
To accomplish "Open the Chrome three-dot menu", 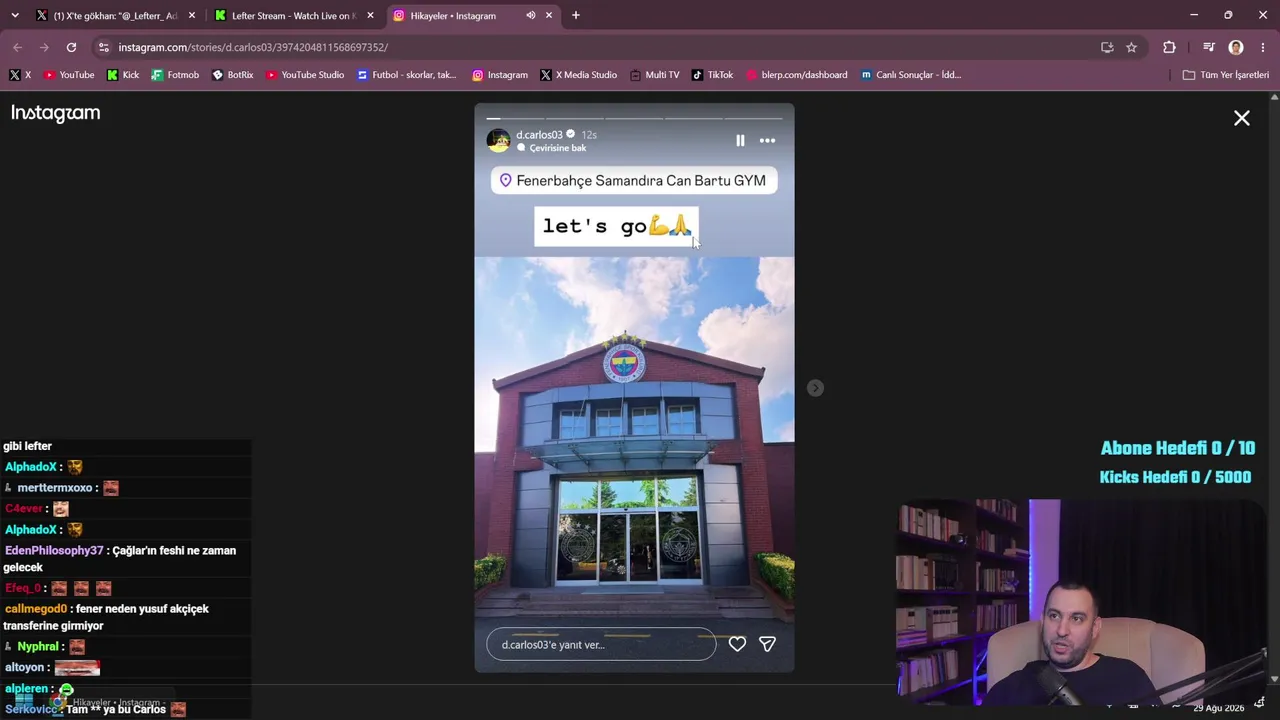I will coord(1264,47).
